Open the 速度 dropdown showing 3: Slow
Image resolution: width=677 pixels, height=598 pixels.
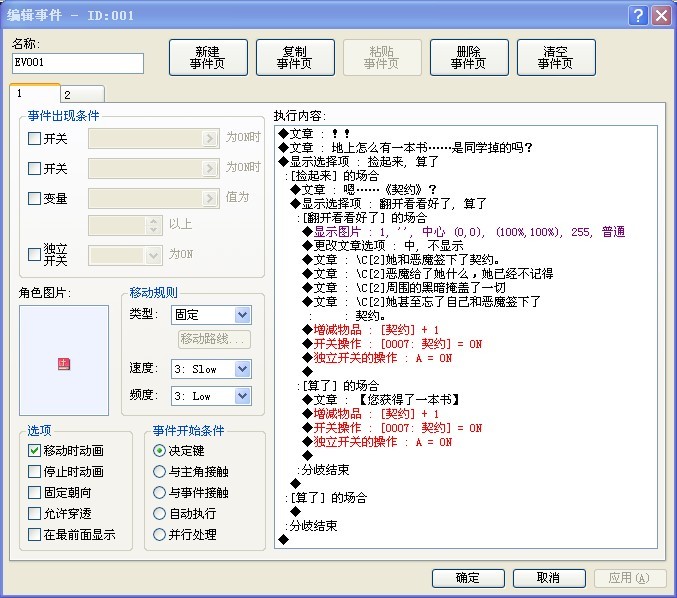212,369
